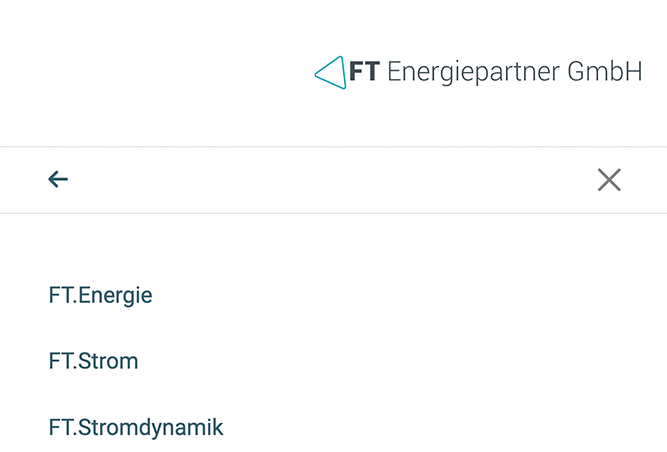Click empty bar area between arrow and X
The height and width of the screenshot is (452, 667).
332,180
